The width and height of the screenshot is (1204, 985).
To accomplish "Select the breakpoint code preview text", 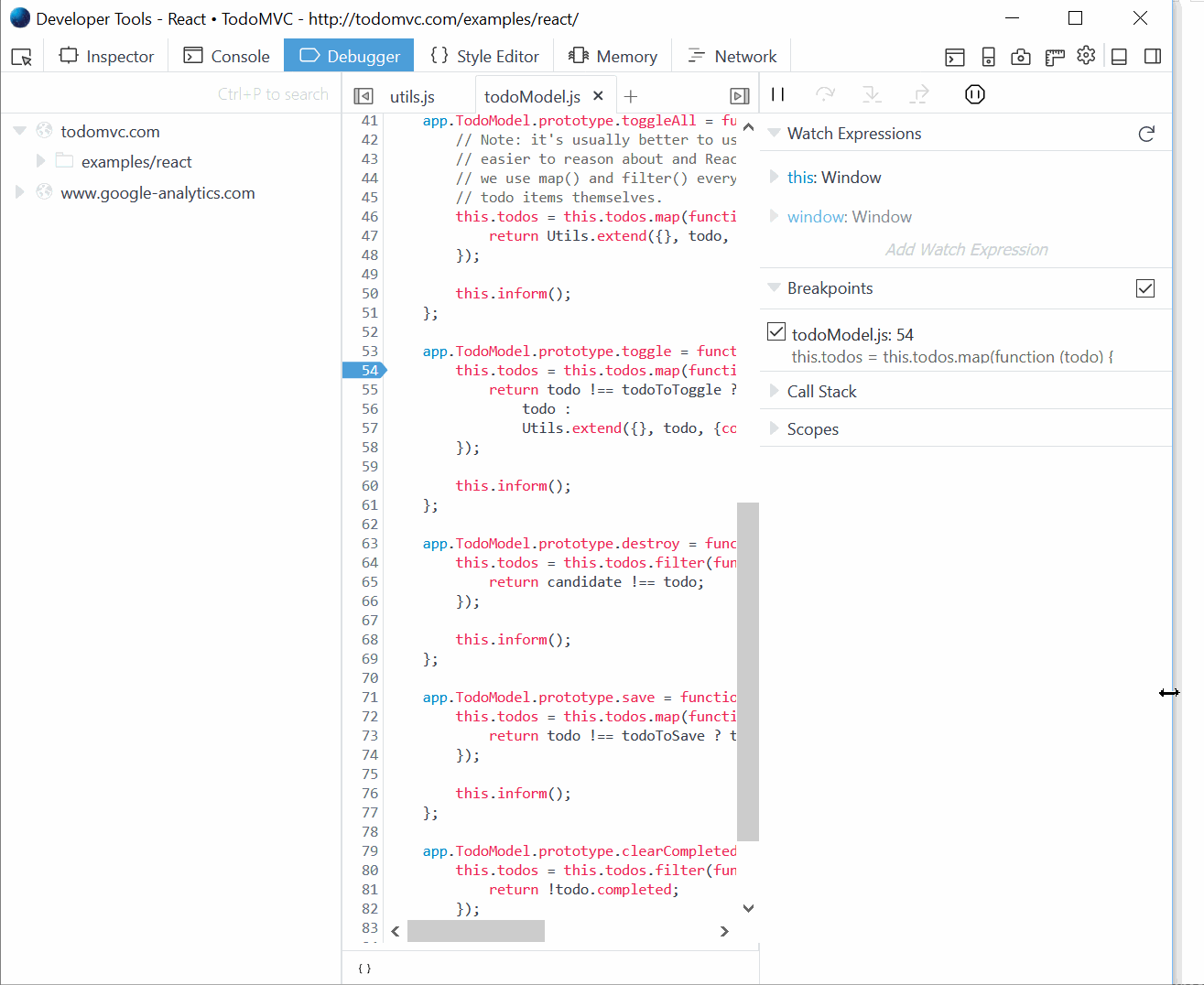I will click(x=952, y=357).
